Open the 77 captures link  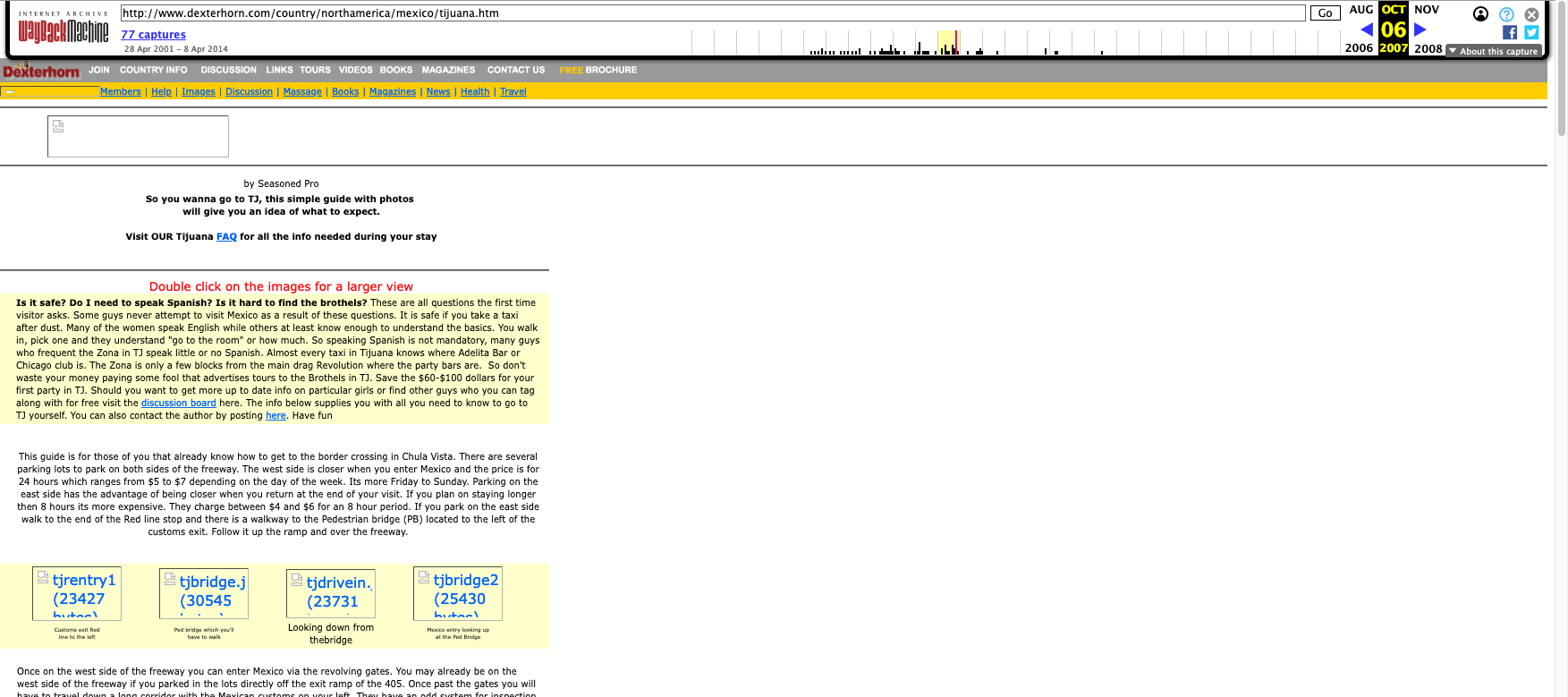coord(153,35)
